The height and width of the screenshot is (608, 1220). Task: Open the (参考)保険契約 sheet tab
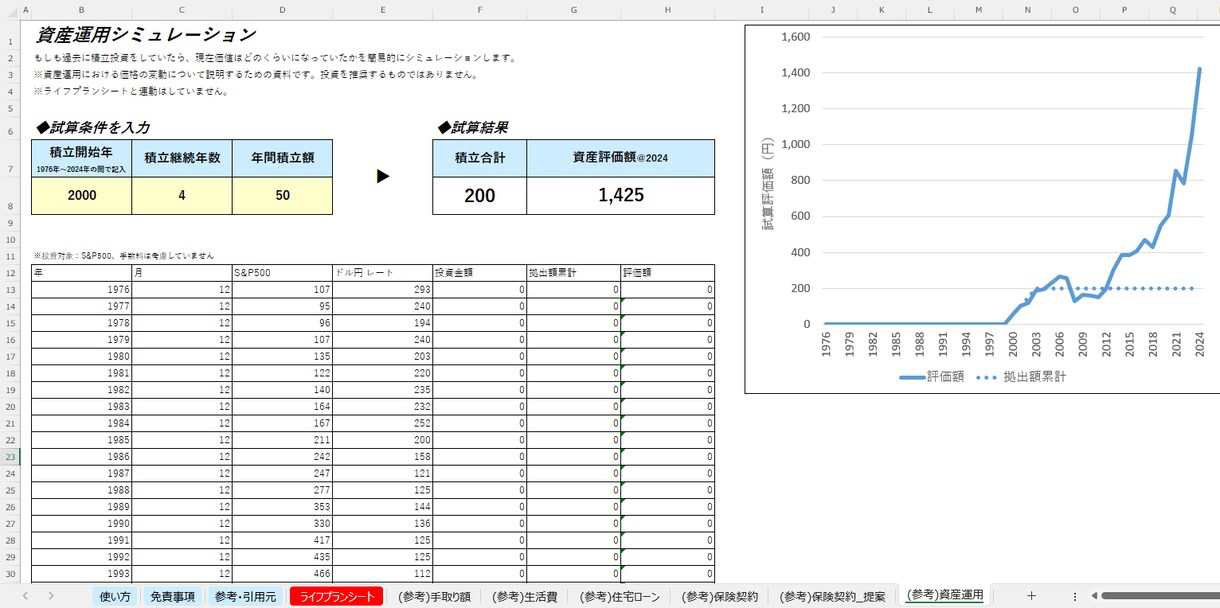(719, 597)
